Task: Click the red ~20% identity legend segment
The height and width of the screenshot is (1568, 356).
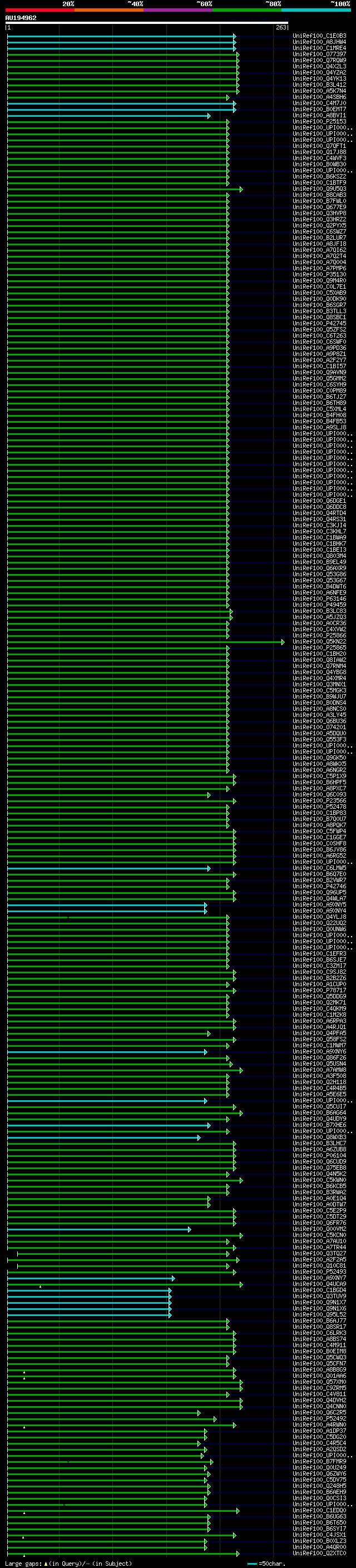Action: (x=40, y=10)
